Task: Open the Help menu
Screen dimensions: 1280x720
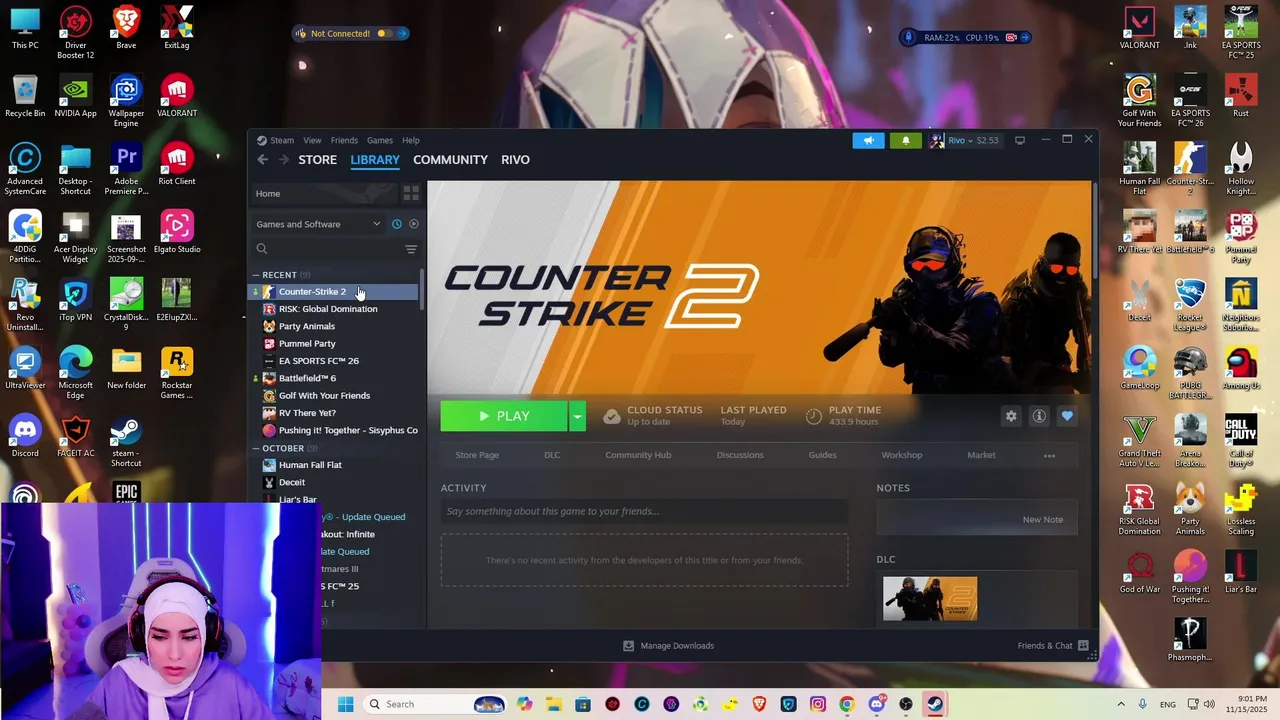Action: [x=411, y=140]
